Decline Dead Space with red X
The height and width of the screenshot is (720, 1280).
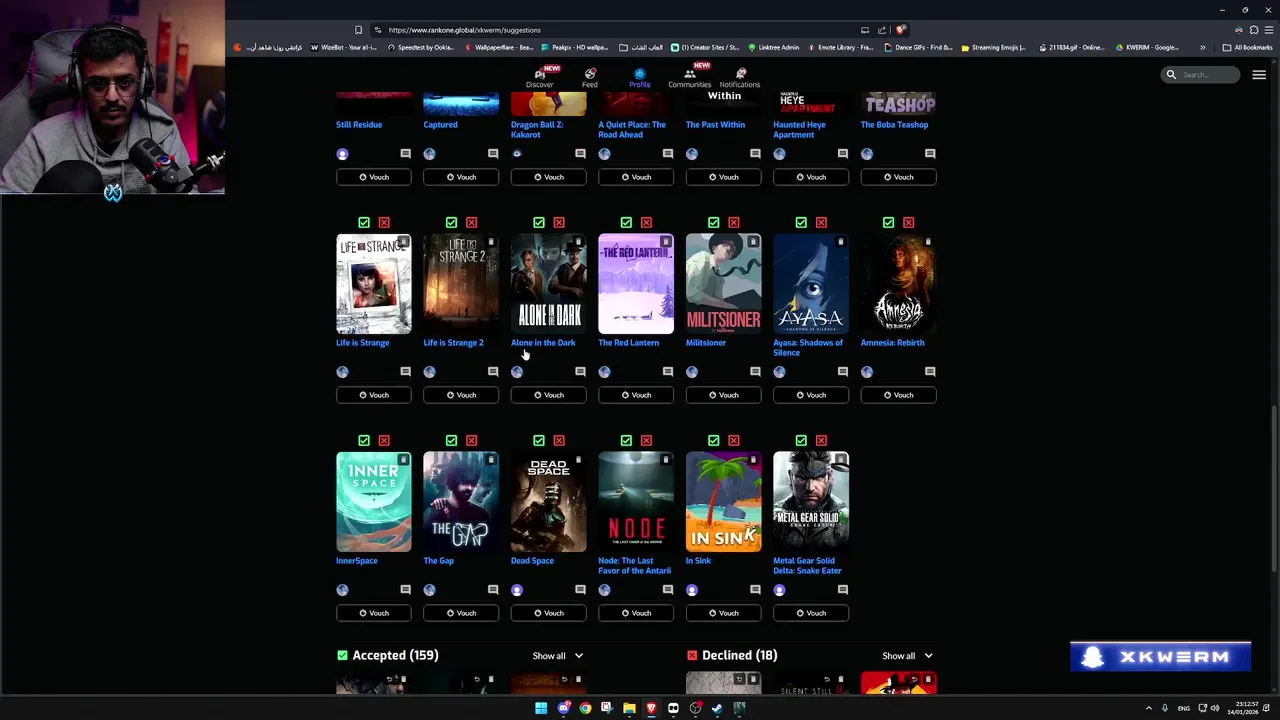[559, 440]
